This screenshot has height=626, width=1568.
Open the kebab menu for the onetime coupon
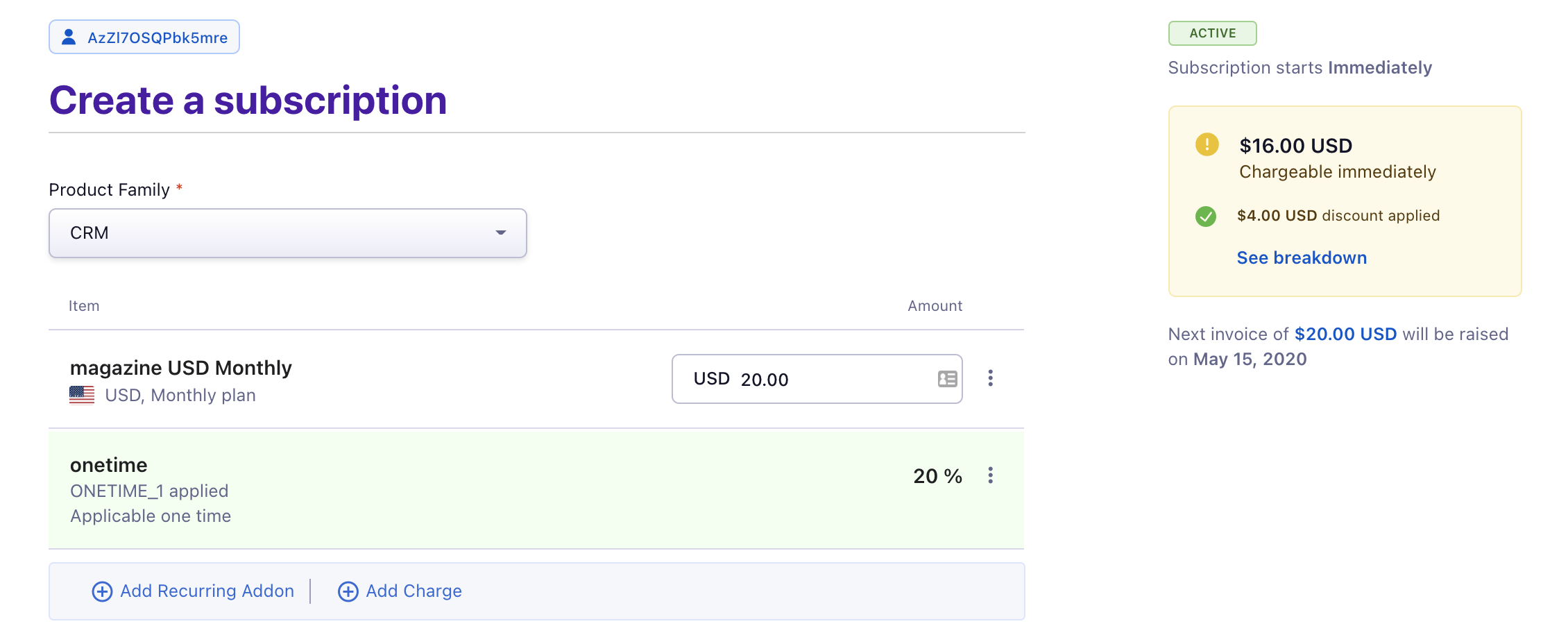991,476
